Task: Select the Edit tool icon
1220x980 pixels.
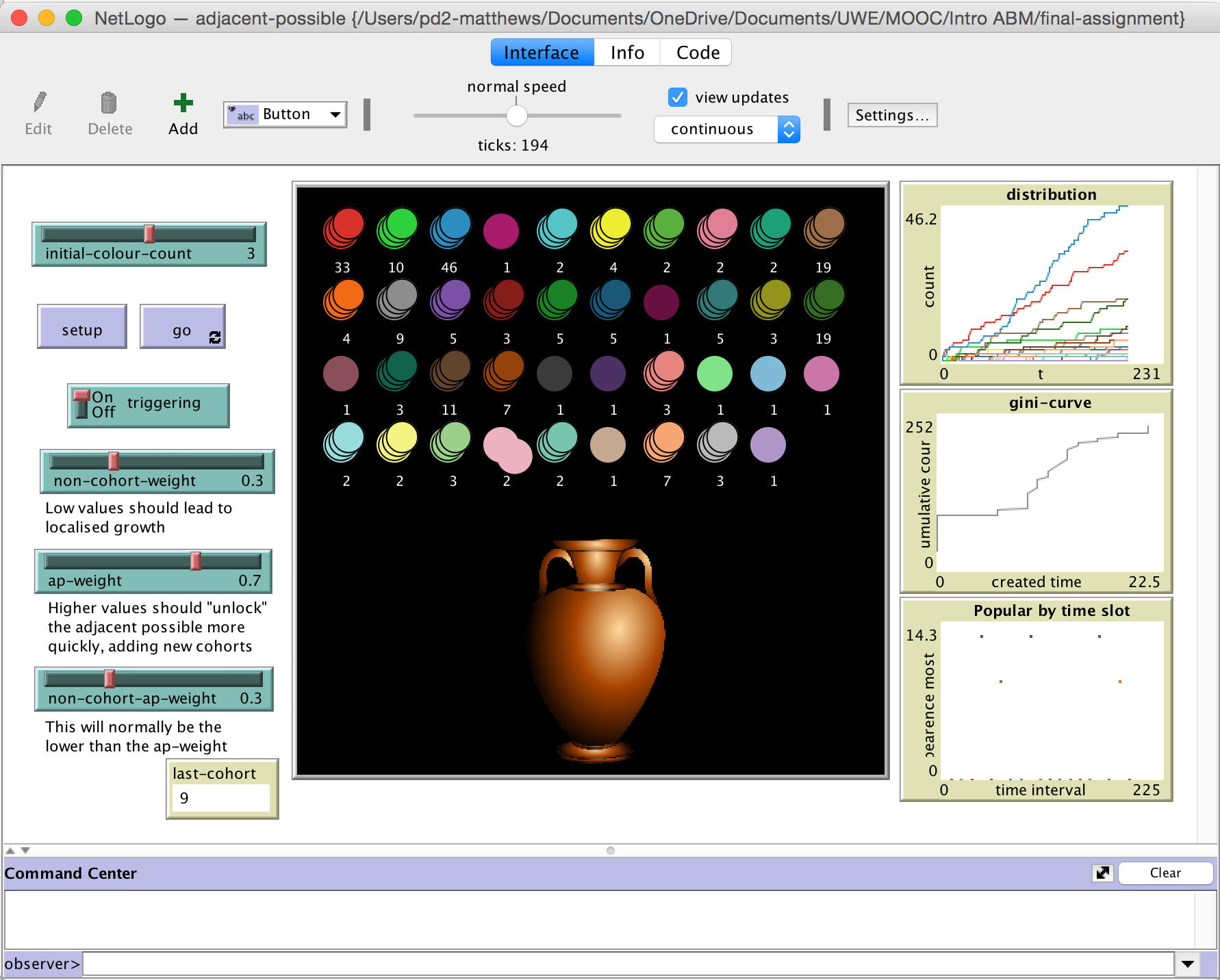Action: click(x=38, y=103)
